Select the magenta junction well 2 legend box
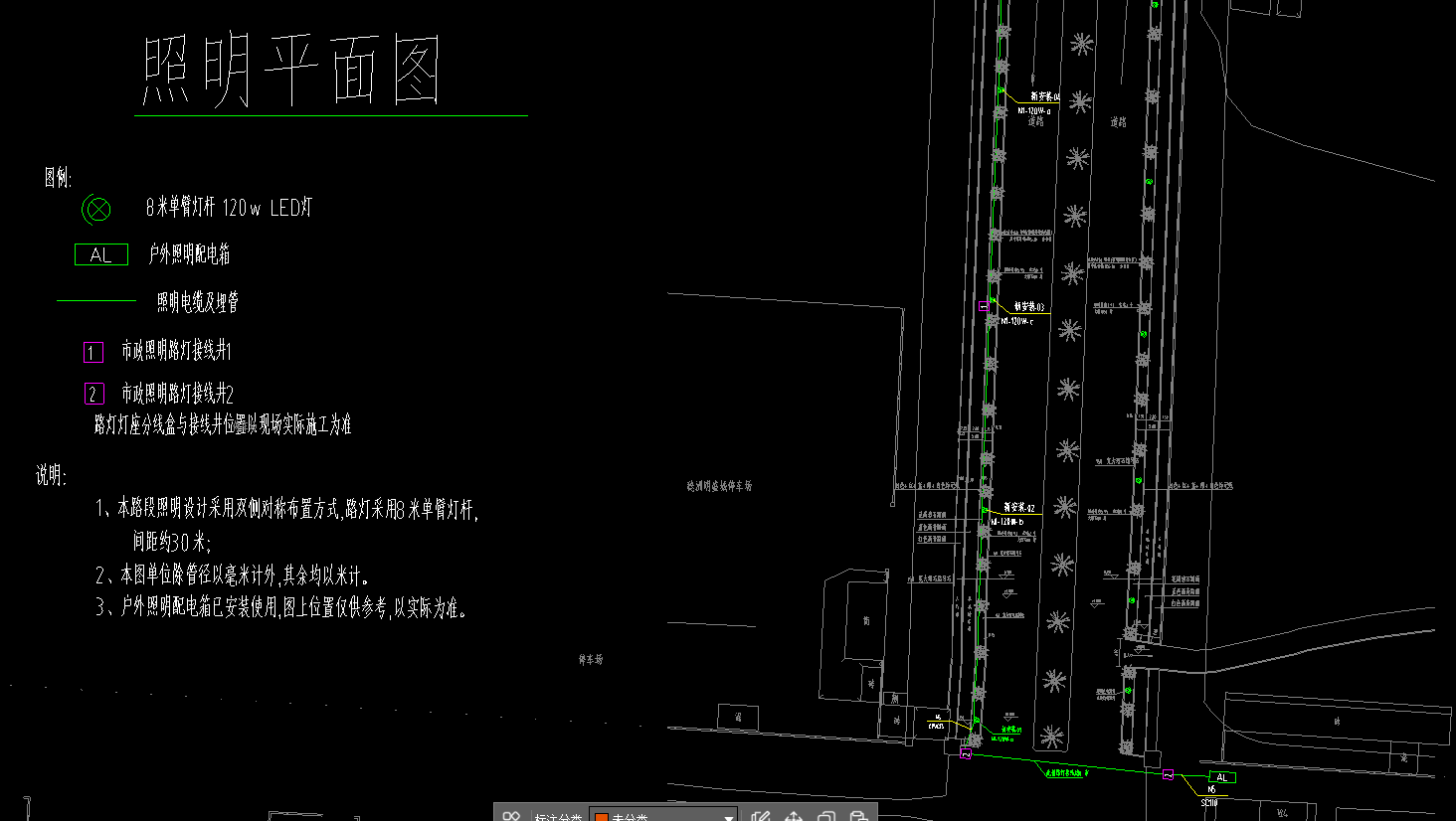 (93, 394)
